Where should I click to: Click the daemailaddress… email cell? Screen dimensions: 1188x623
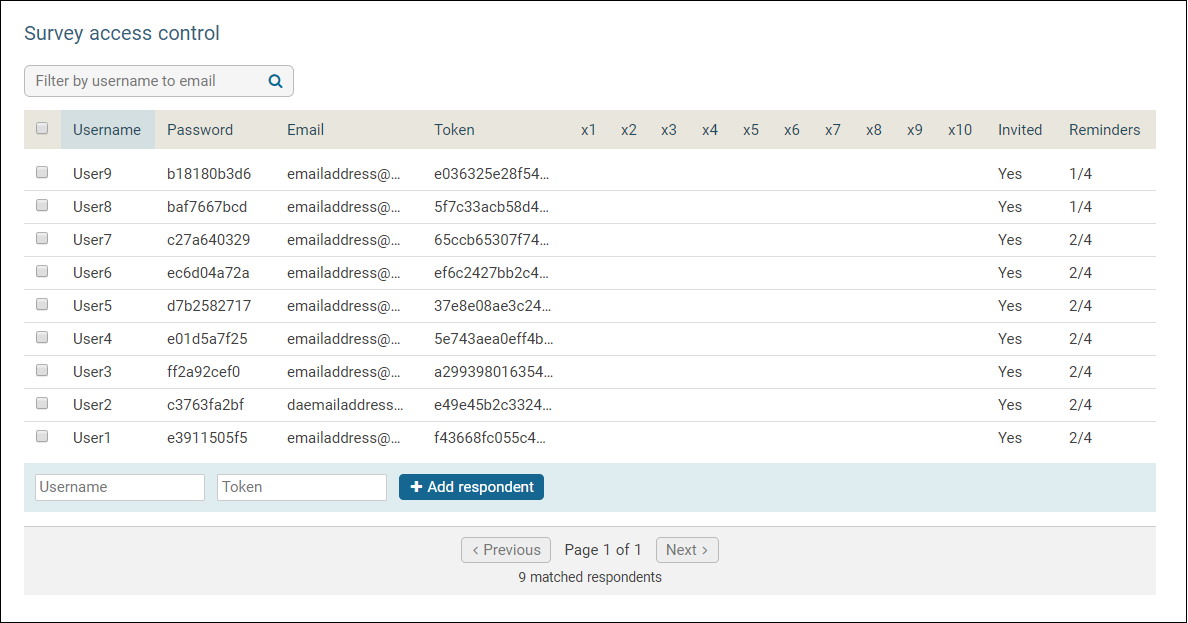coord(345,405)
